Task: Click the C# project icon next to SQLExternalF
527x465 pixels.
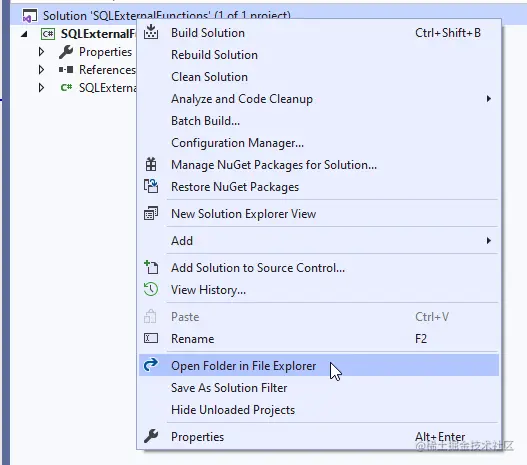Action: tap(48, 34)
